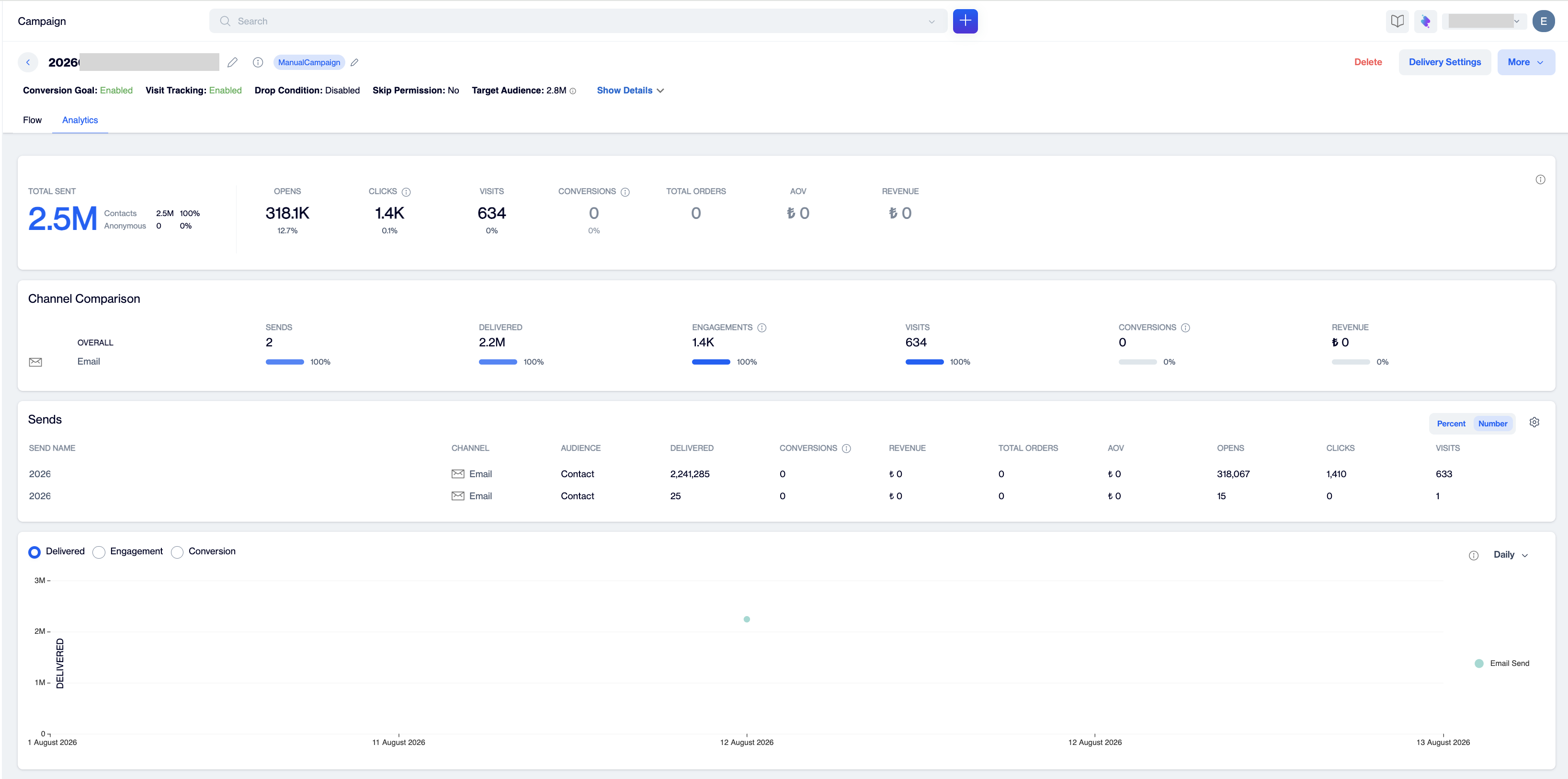The image size is (1568, 779).
Task: Switch to the Flow tab
Action: pos(32,120)
